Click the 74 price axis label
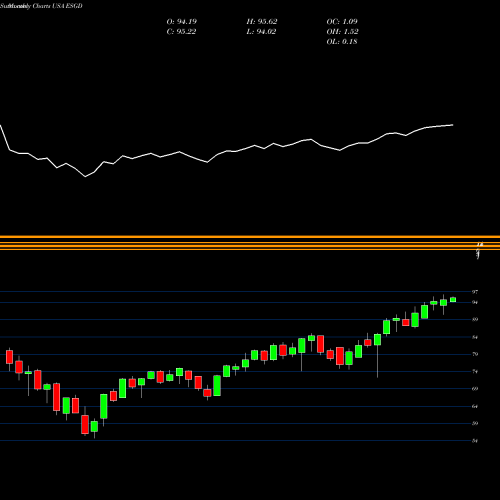Viewport: 500px width, 500px height. click(475, 371)
